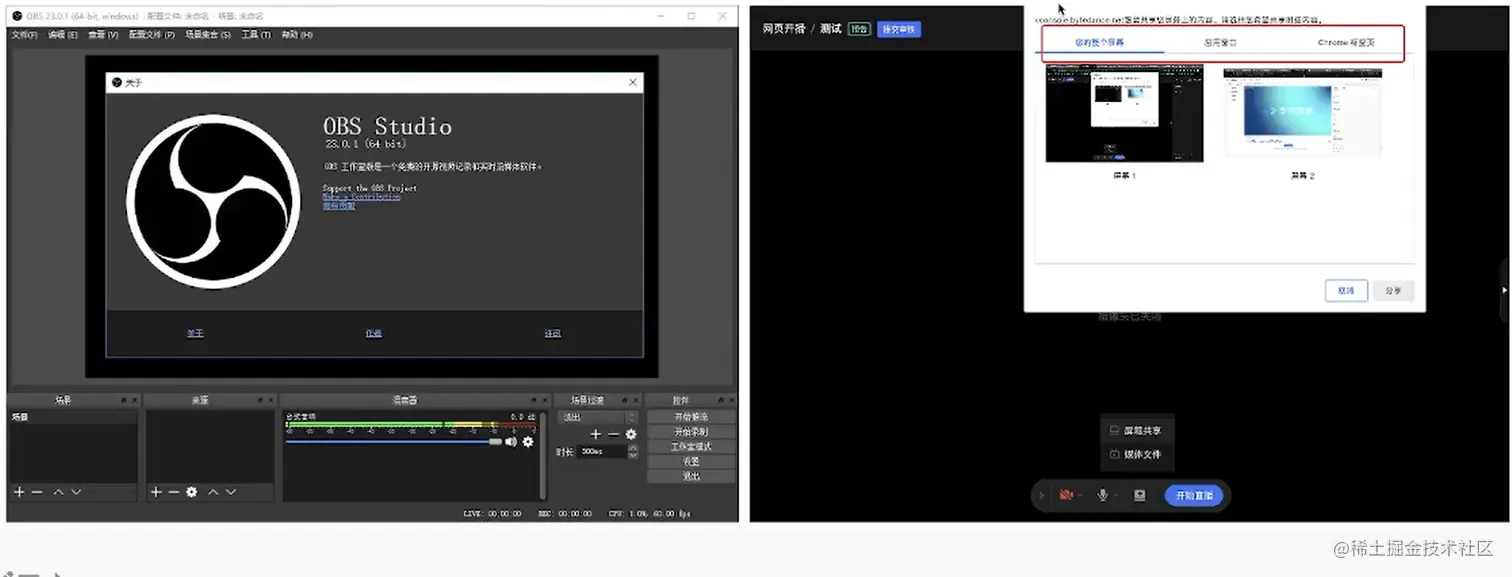Open audio settings gear in mixer
The height and width of the screenshot is (577, 1512).
coord(528,441)
